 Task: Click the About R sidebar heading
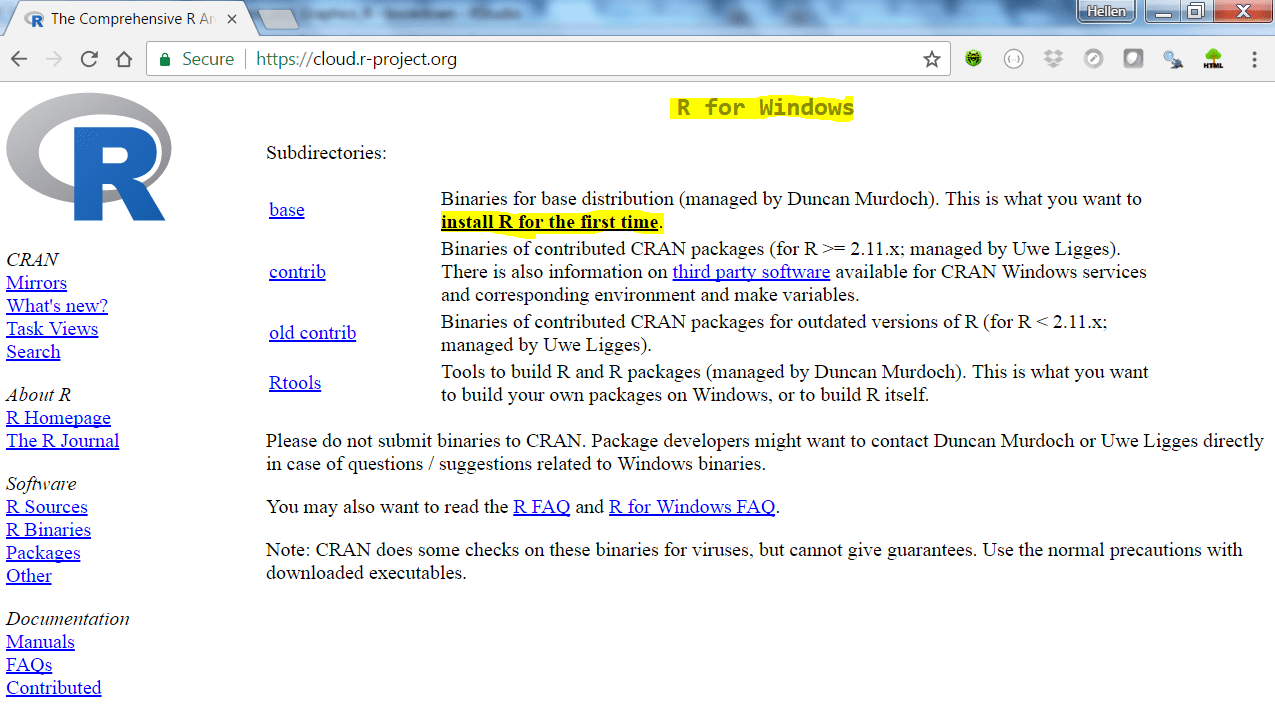pyautogui.click(x=38, y=395)
